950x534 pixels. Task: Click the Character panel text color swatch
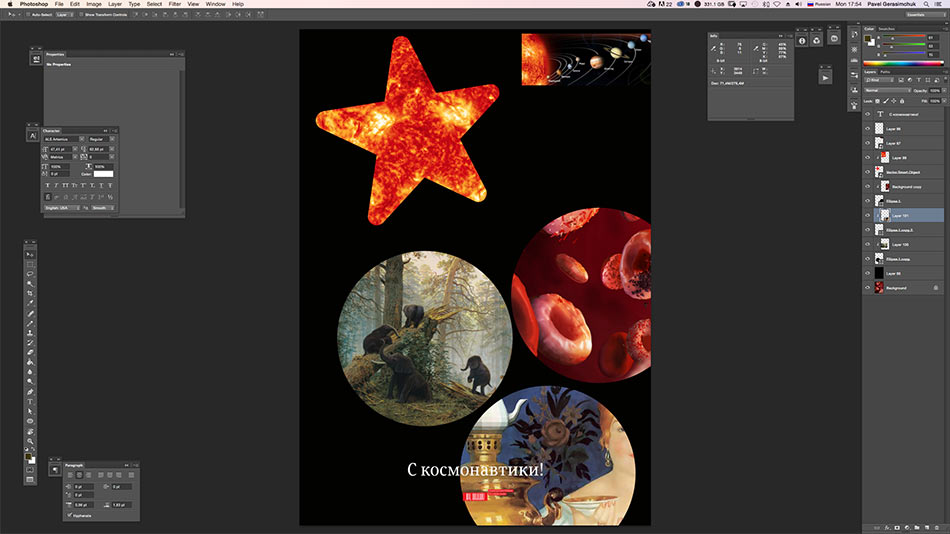(x=104, y=174)
